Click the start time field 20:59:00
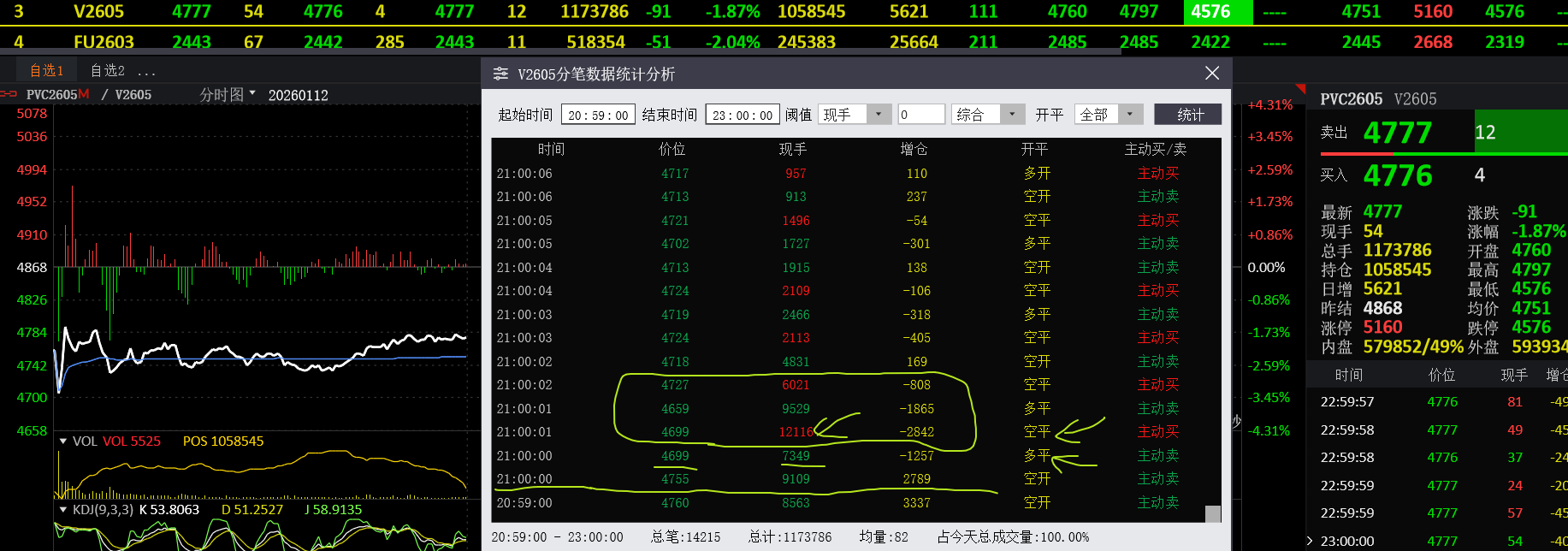The height and width of the screenshot is (551, 1568). [x=598, y=116]
